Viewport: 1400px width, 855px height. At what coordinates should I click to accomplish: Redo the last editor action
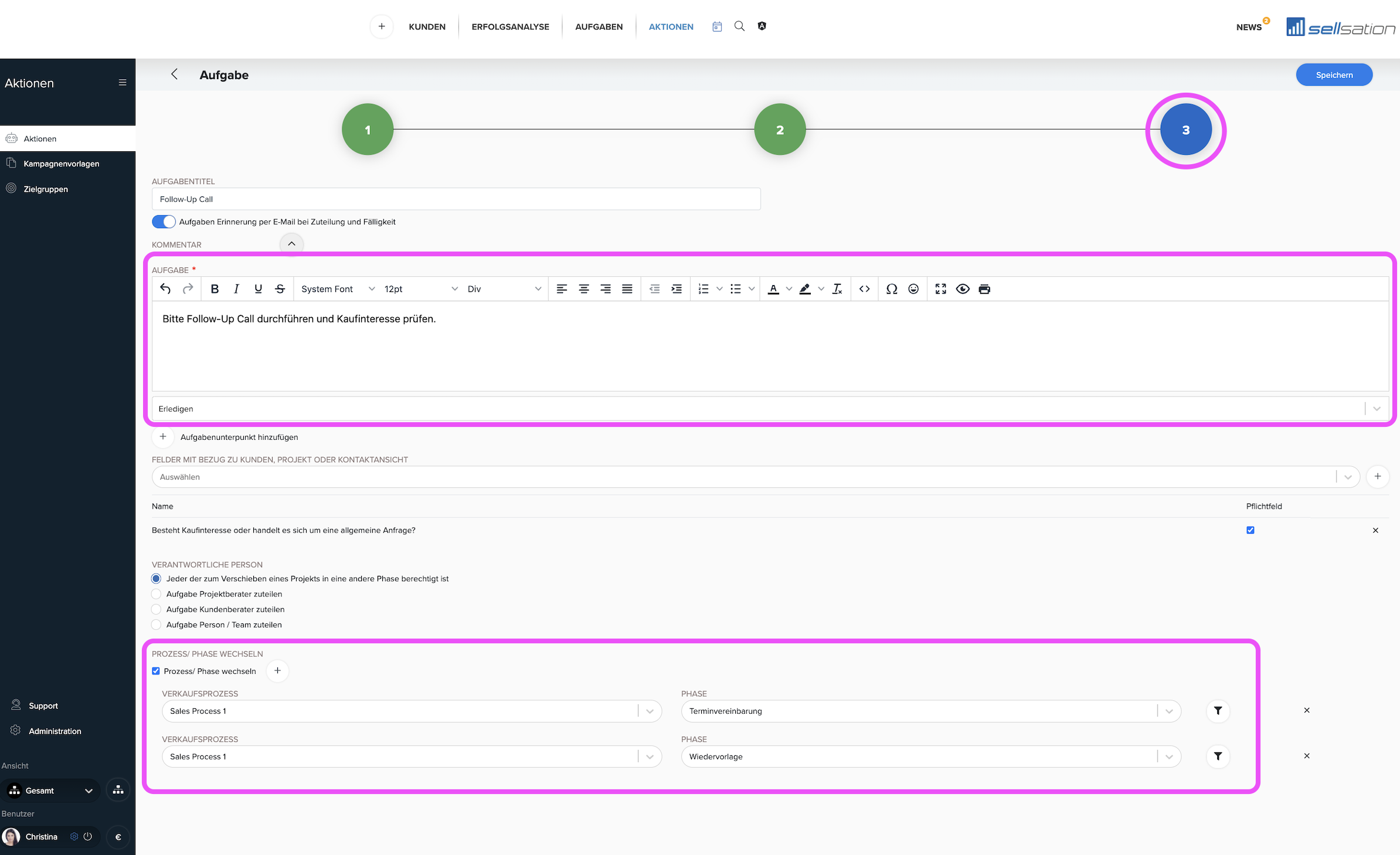coord(188,289)
